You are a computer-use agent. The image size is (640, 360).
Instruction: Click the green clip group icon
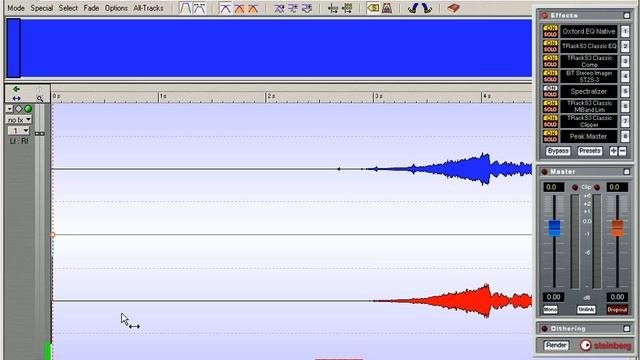tap(347, 8)
